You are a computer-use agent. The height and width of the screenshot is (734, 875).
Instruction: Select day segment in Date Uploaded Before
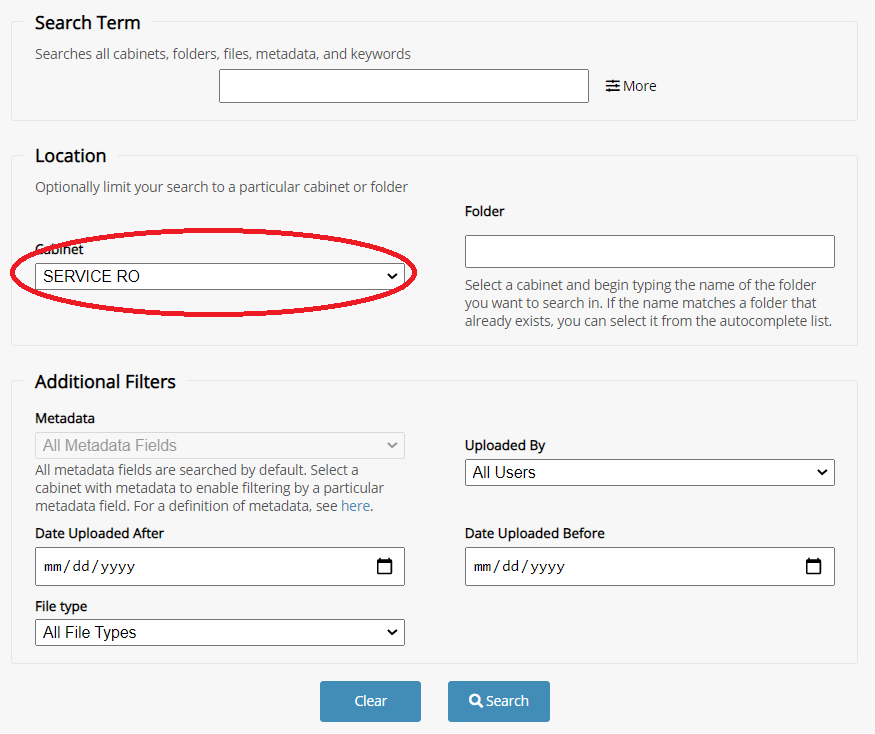click(513, 567)
